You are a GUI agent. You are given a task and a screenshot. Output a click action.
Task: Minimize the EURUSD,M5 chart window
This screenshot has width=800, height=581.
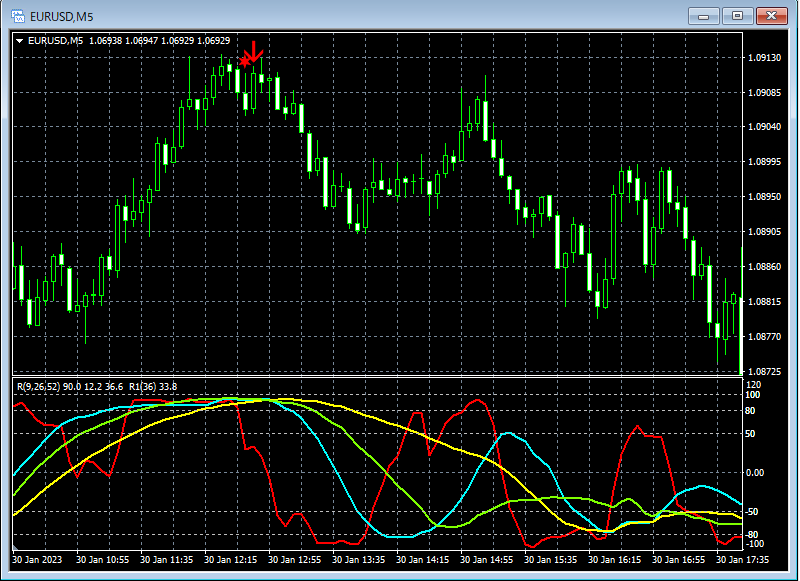(x=705, y=15)
